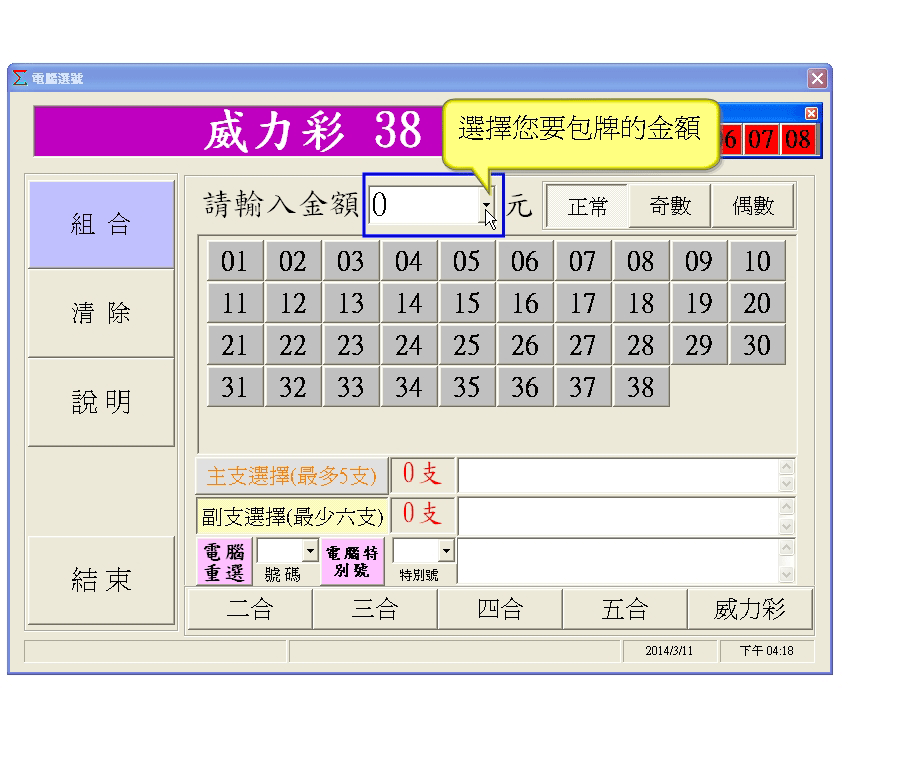Toggle number 35
Image resolution: width=903 pixels, height=763 pixels.
[467, 387]
